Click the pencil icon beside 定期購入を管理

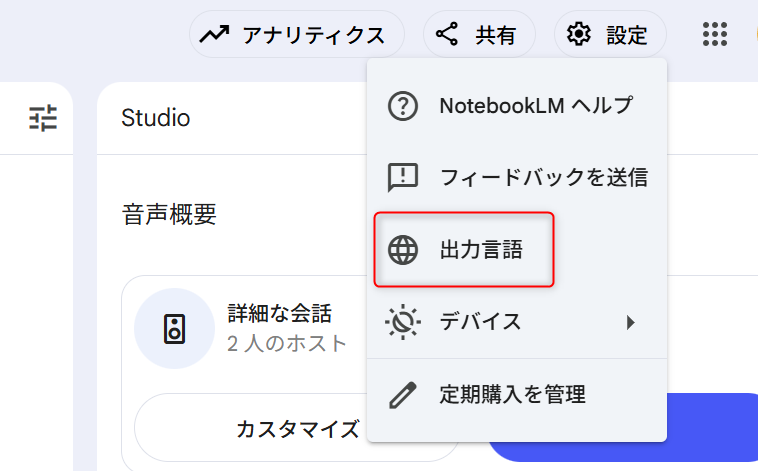(403, 395)
